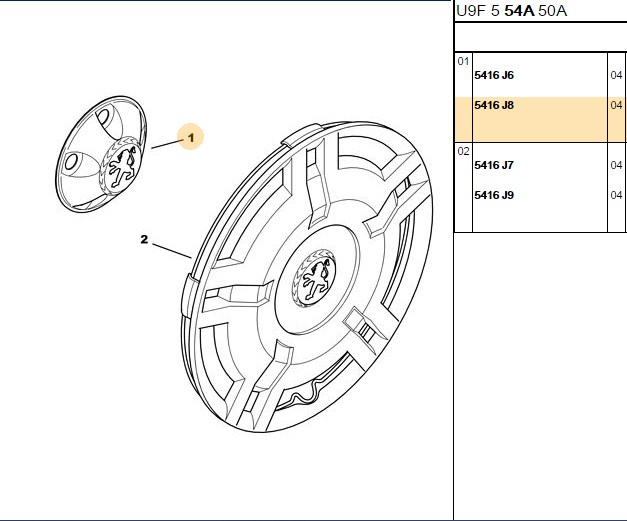This screenshot has width=627, height=521.
Task: Click quantity 04 next to 5416 J8
Action: click(x=616, y=105)
